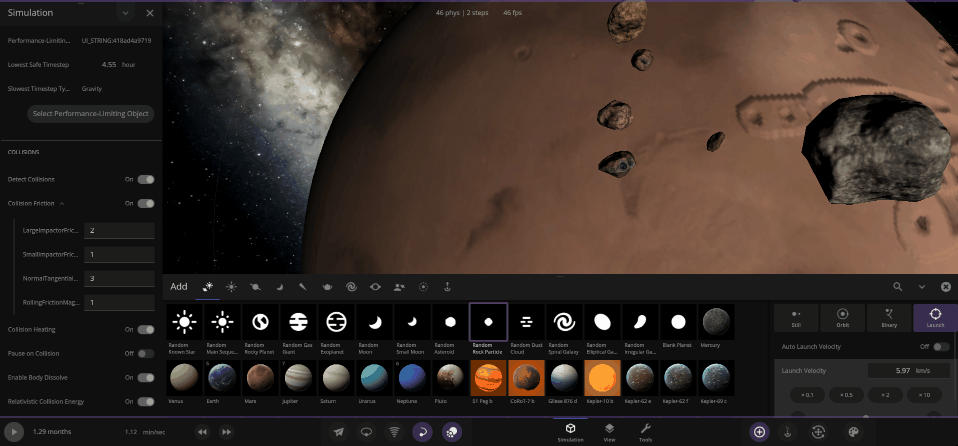
Task: Turn on Pause on Collision
Action: pyautogui.click(x=146, y=354)
